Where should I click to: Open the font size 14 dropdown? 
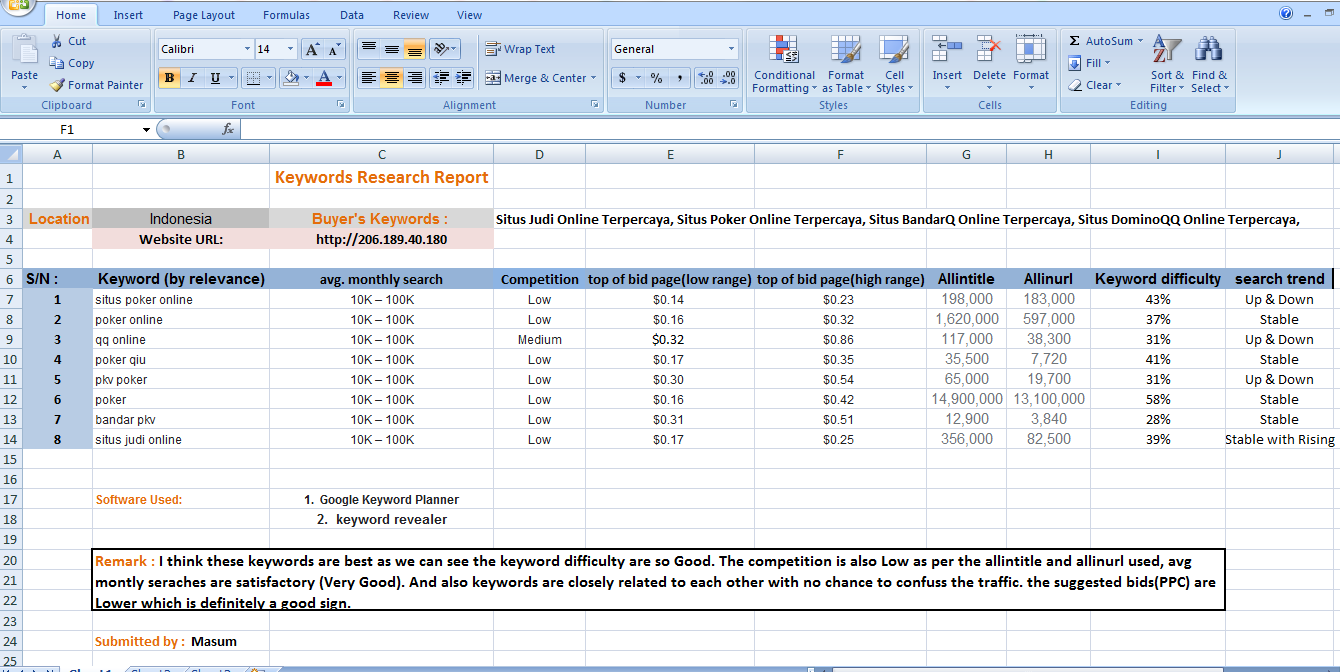291,49
